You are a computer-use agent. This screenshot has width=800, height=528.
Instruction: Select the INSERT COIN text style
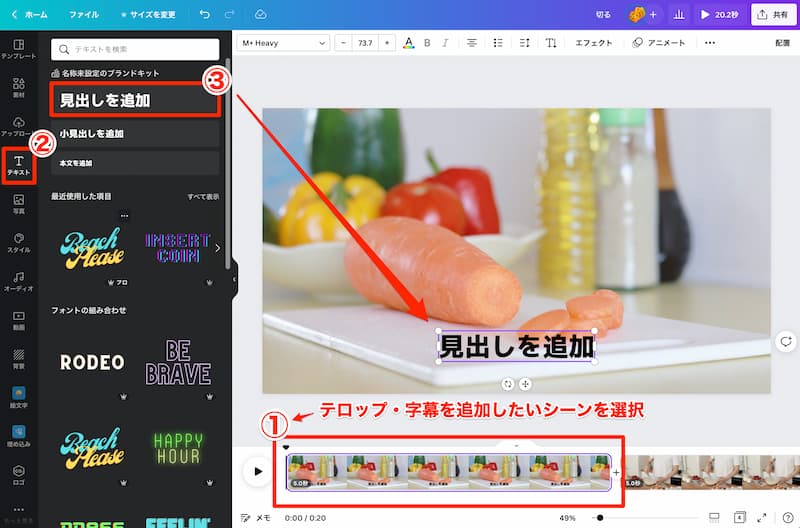[178, 248]
